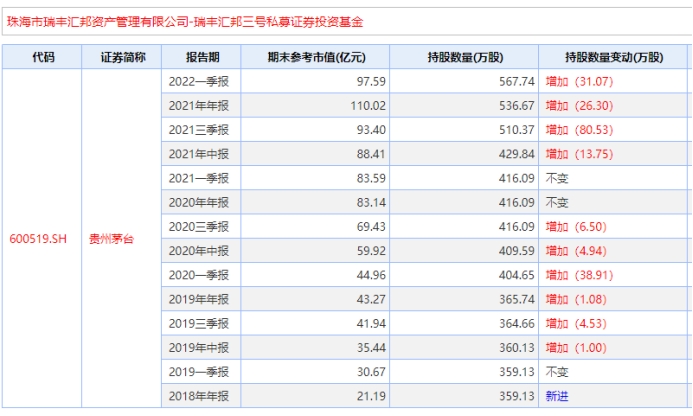This screenshot has height=416, width=693.
Task: Click the 新进 link in 2018年年报 row
Action: (x=557, y=396)
